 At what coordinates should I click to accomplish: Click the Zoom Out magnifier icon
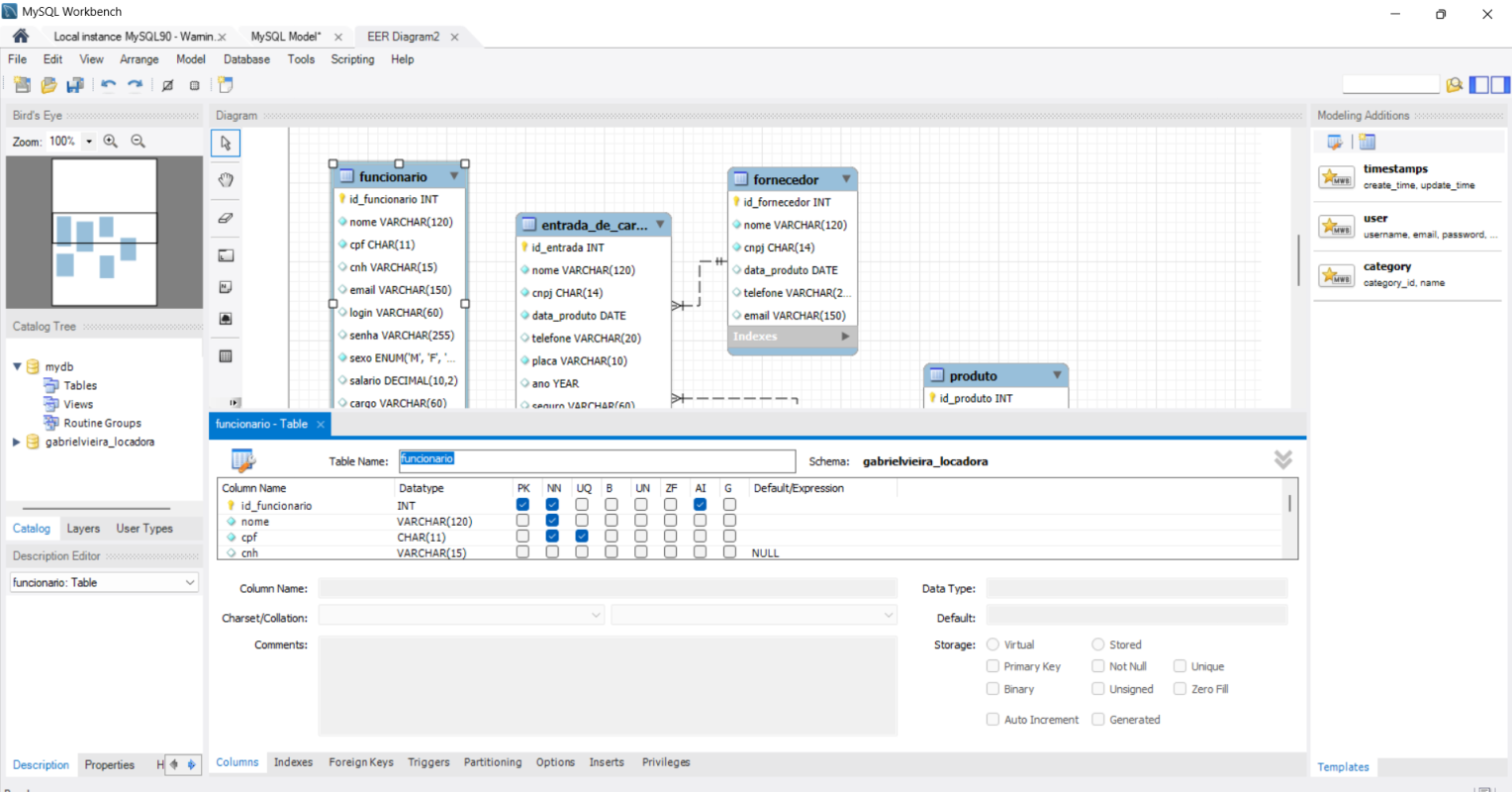point(139,142)
